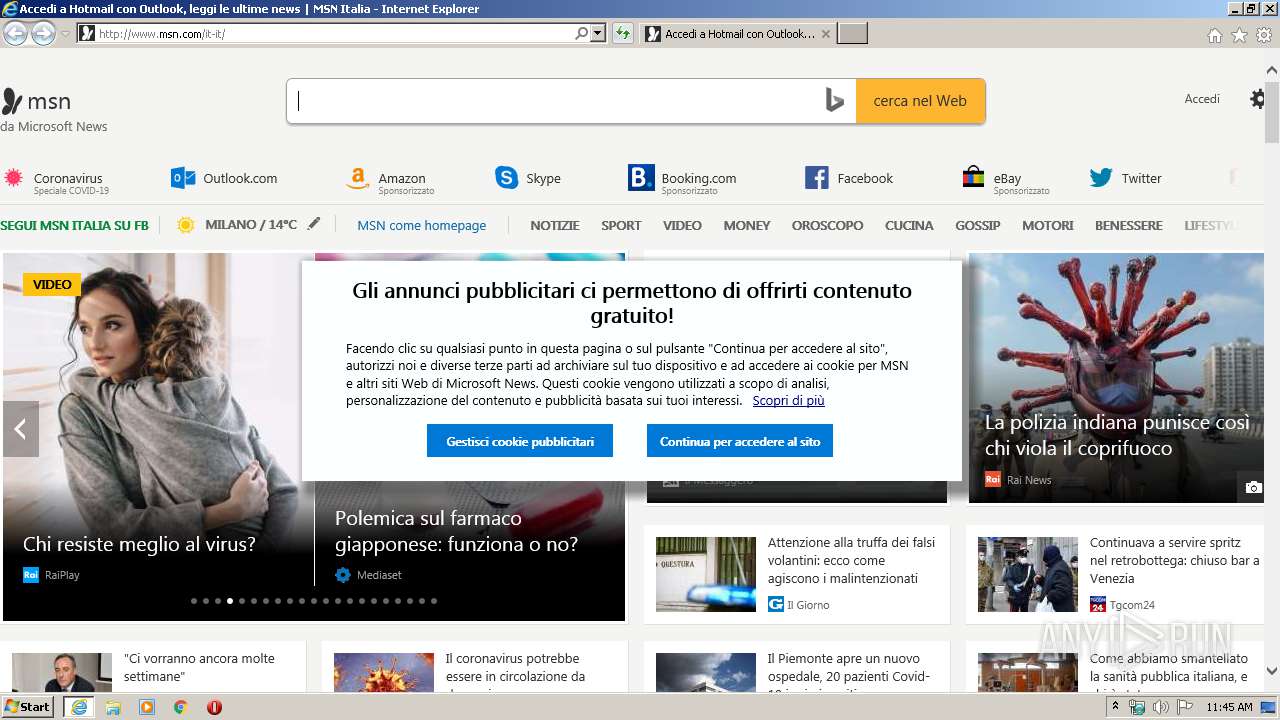The width and height of the screenshot is (1280, 720).
Task: Open the SPORT menu item
Action: click(621, 225)
